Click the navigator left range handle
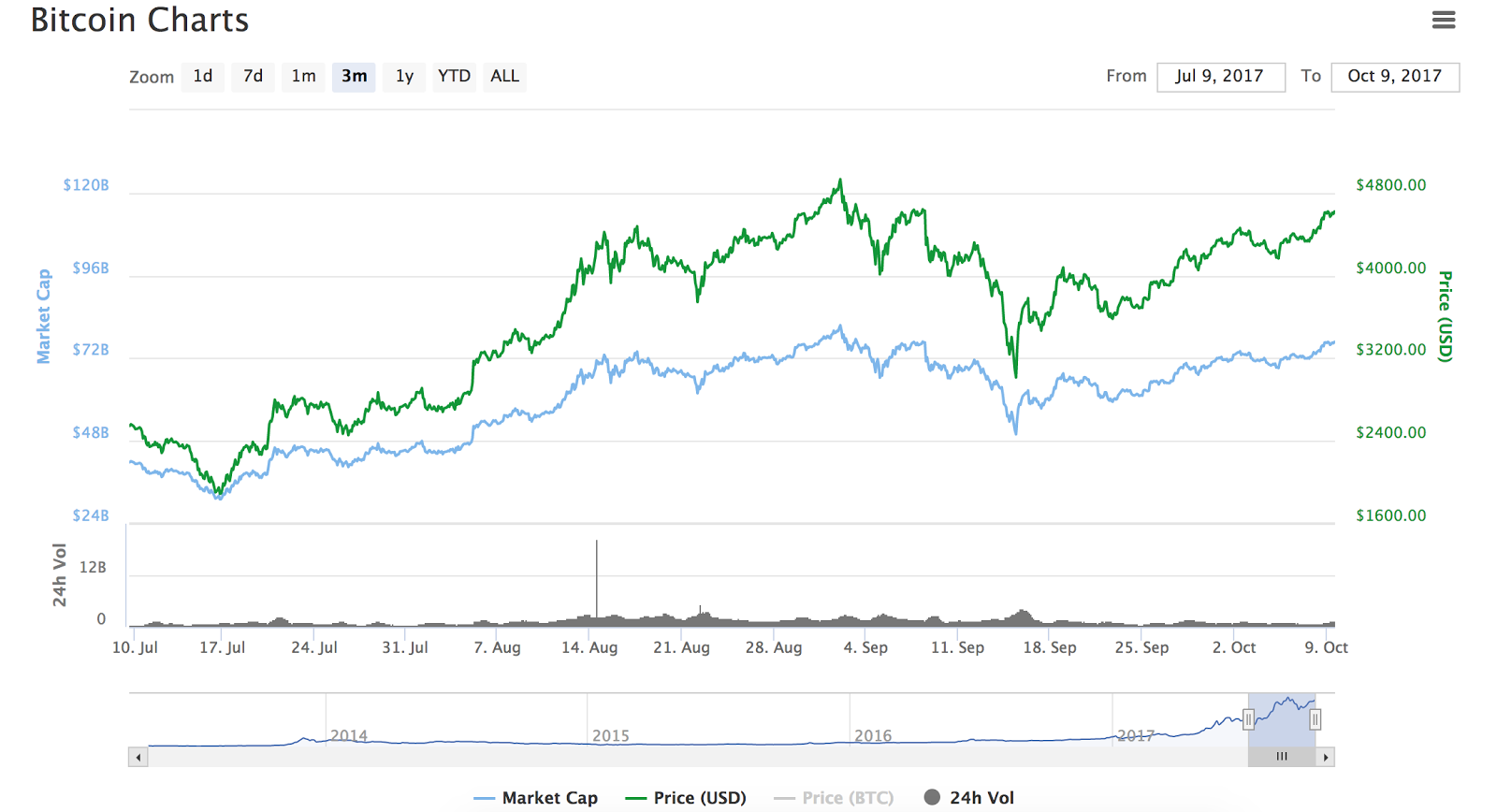The height and width of the screenshot is (812, 1497). coord(1248,719)
